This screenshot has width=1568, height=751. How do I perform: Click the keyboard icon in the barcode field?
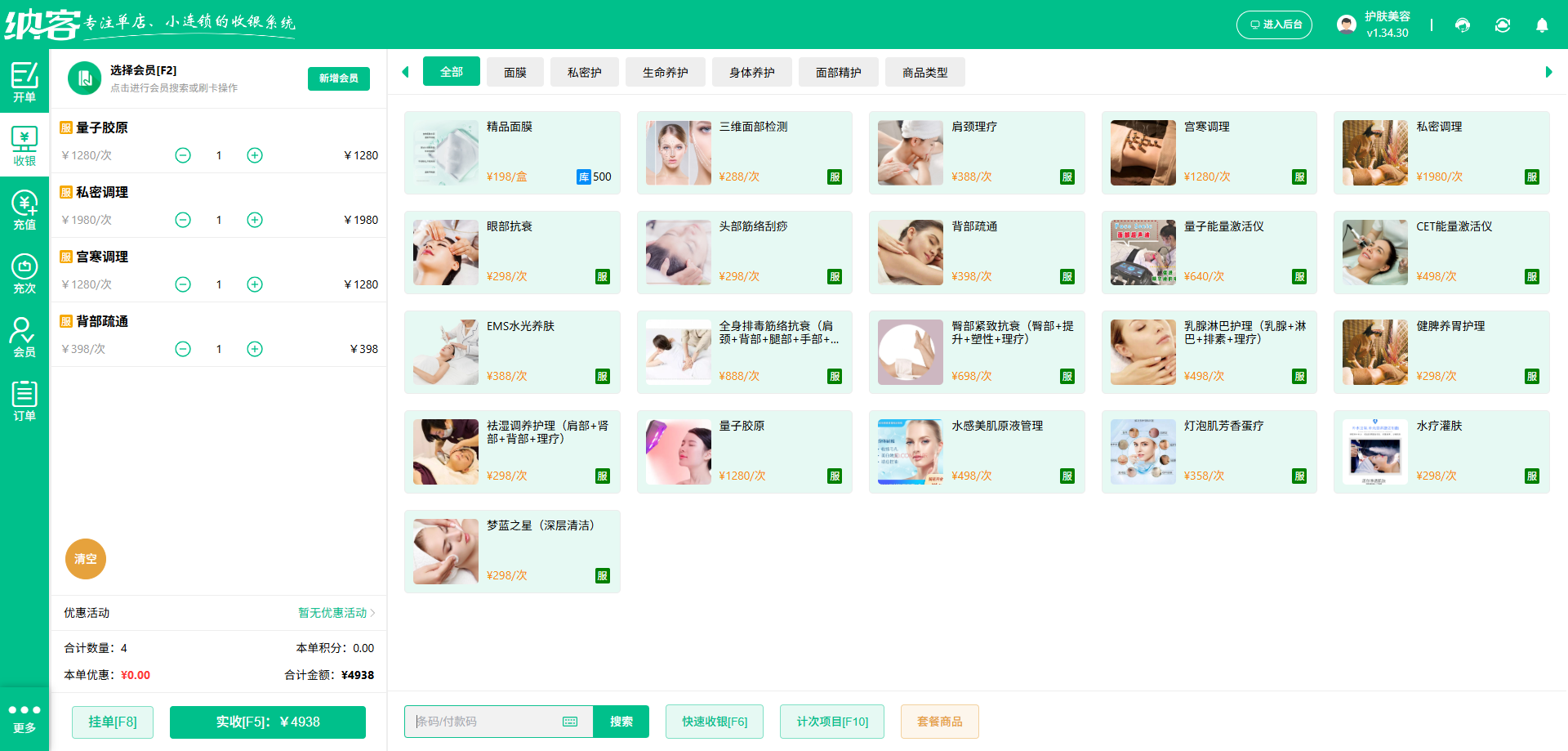click(569, 722)
